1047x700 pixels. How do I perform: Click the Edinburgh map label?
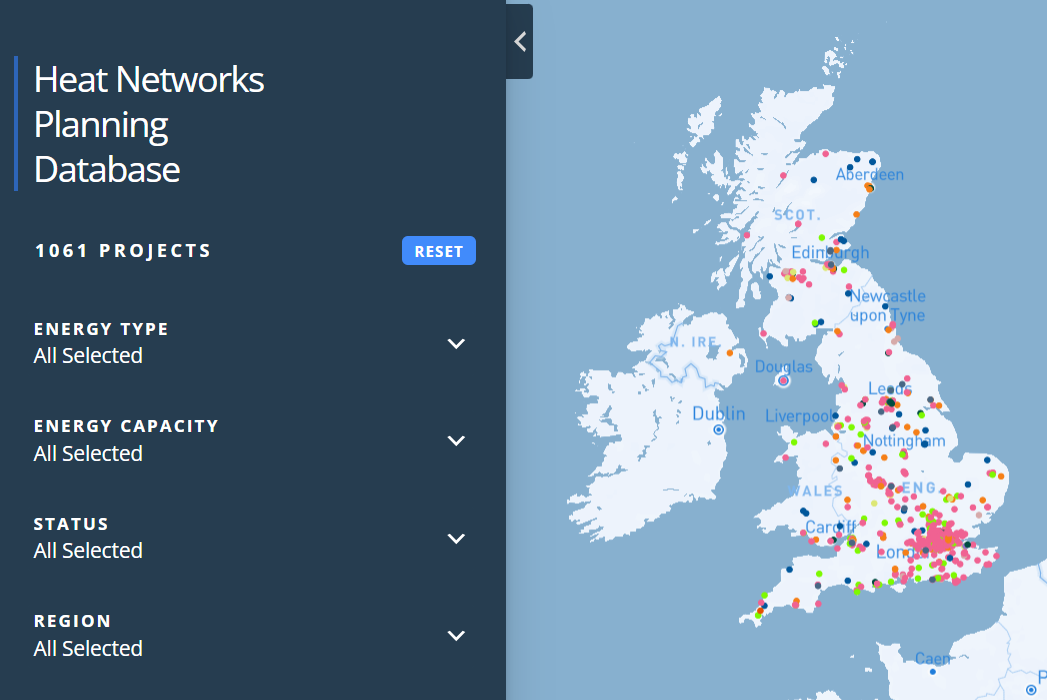tap(830, 252)
